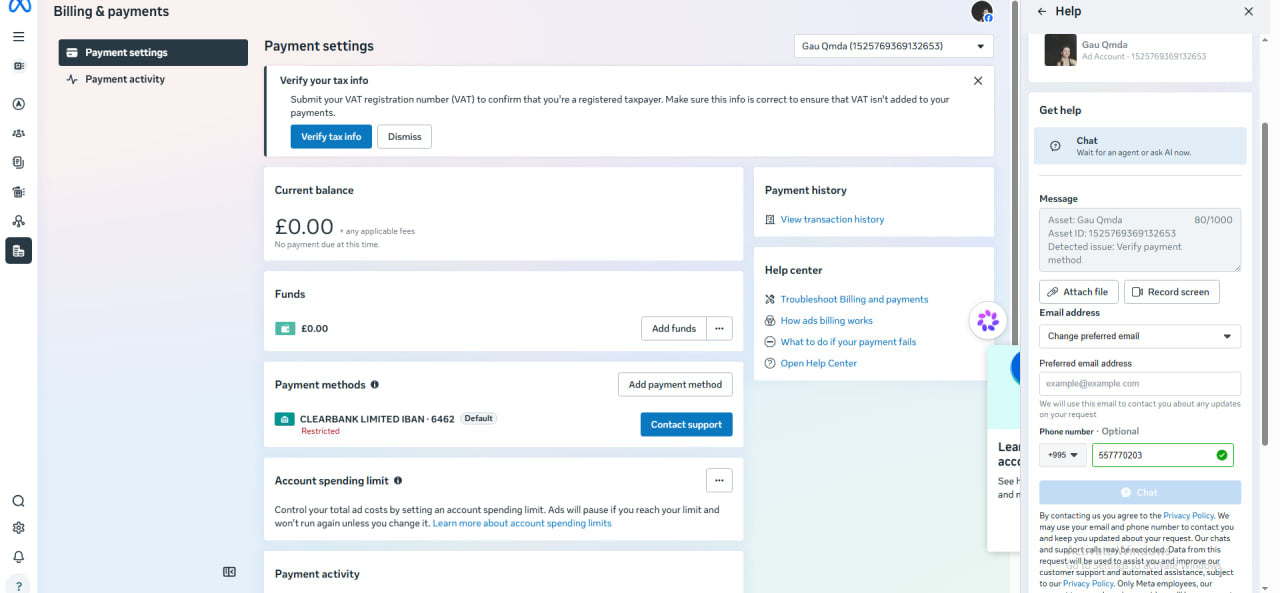
Task: Click the CLEARBANK bank account icon
Action: click(x=284, y=419)
